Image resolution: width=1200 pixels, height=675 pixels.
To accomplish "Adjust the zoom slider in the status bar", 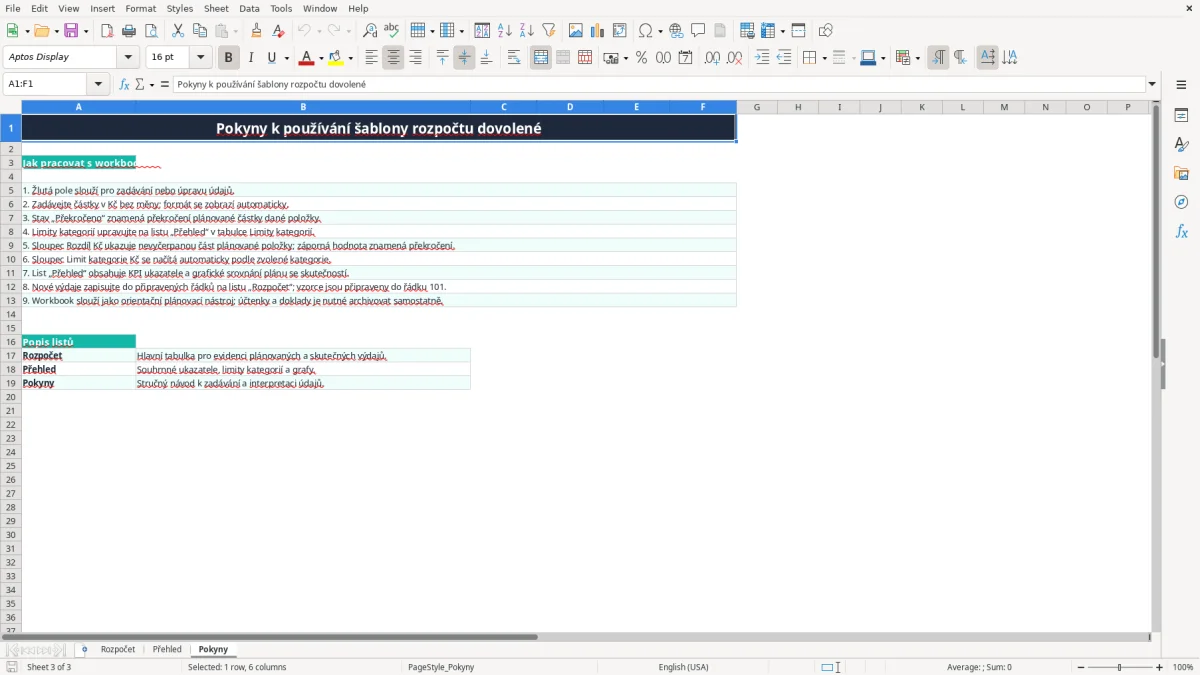I will click(1120, 667).
